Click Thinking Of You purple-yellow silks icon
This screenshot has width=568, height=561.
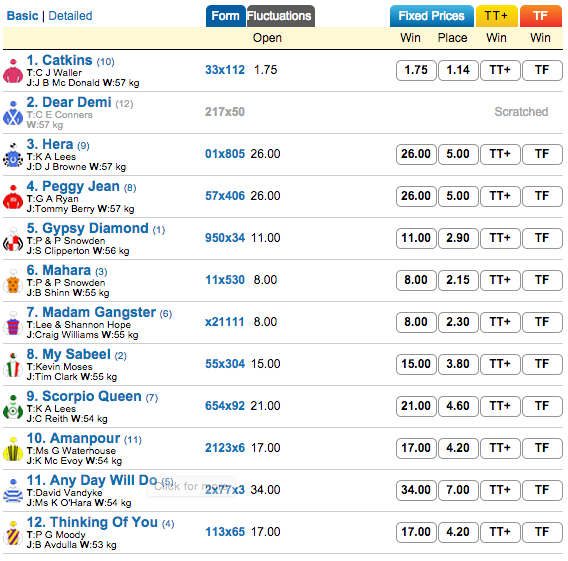click(x=13, y=533)
